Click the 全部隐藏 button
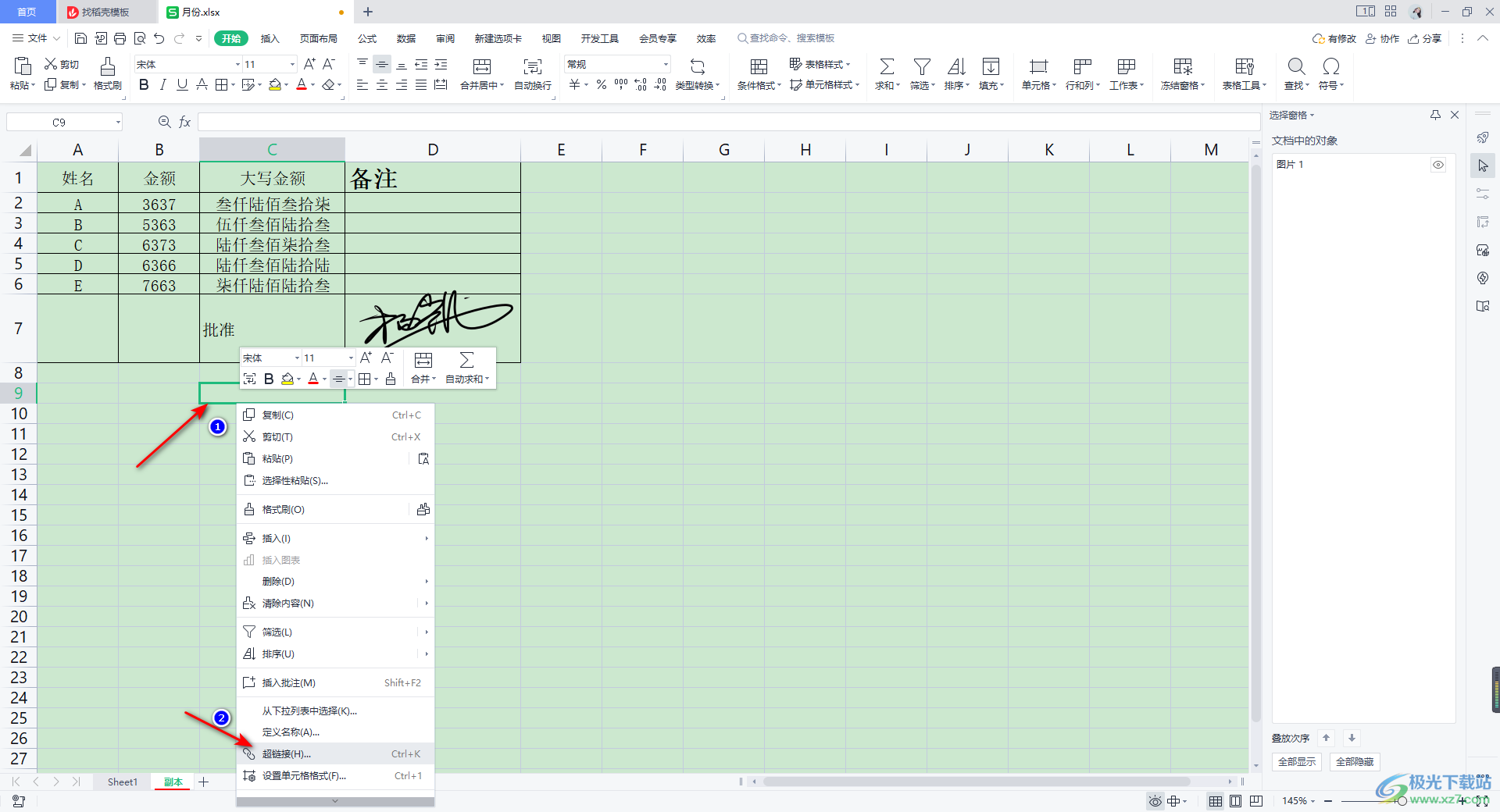Image resolution: width=1500 pixels, height=812 pixels. (x=1355, y=761)
